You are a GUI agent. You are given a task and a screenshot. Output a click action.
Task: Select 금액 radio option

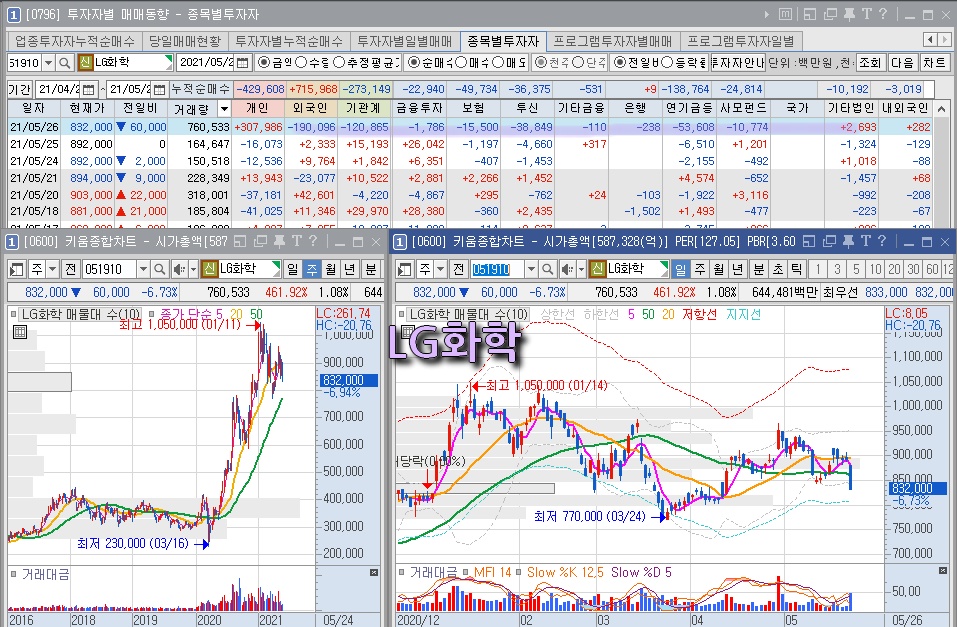[263, 62]
